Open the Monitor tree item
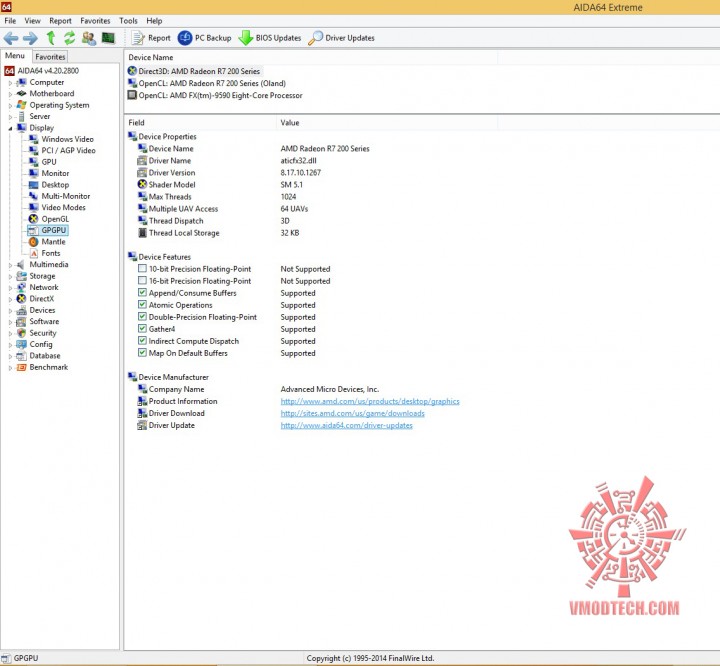The width and height of the screenshot is (720, 666). 55,173
